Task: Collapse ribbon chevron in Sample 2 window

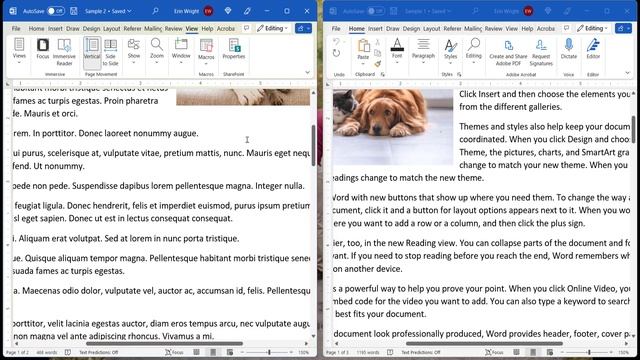Action: 307,72
